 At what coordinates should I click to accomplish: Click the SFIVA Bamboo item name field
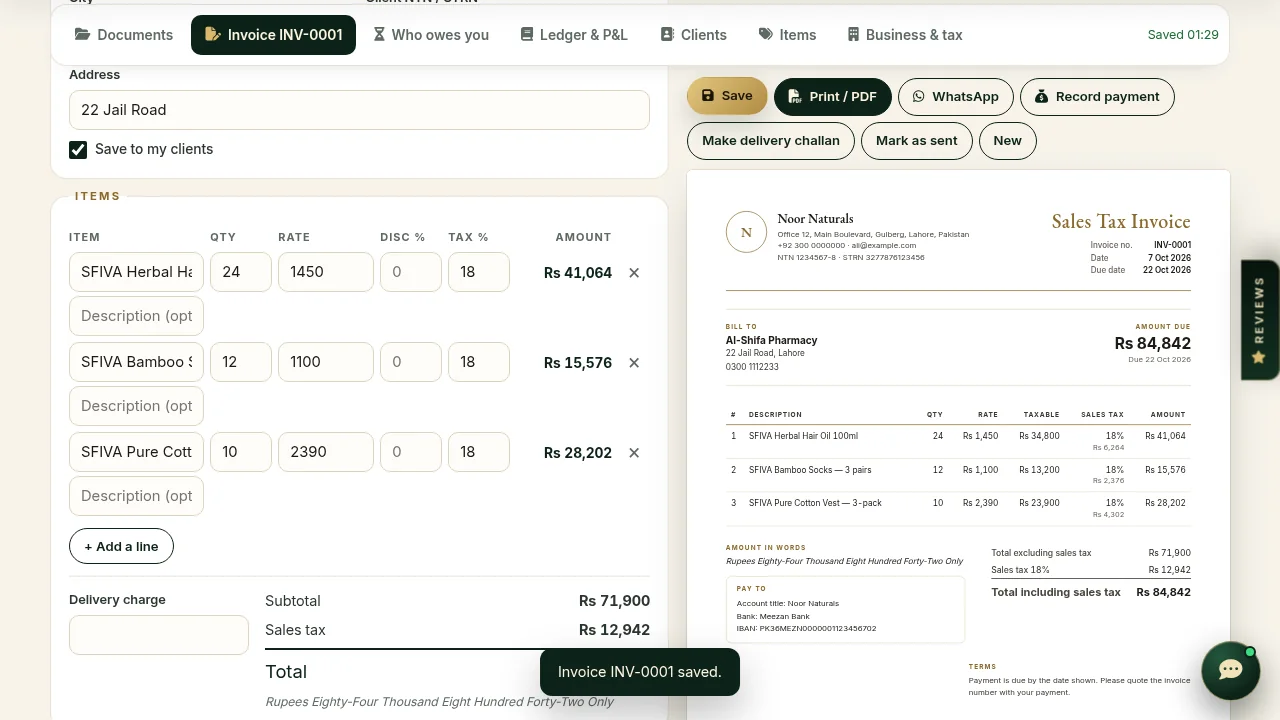(136, 362)
